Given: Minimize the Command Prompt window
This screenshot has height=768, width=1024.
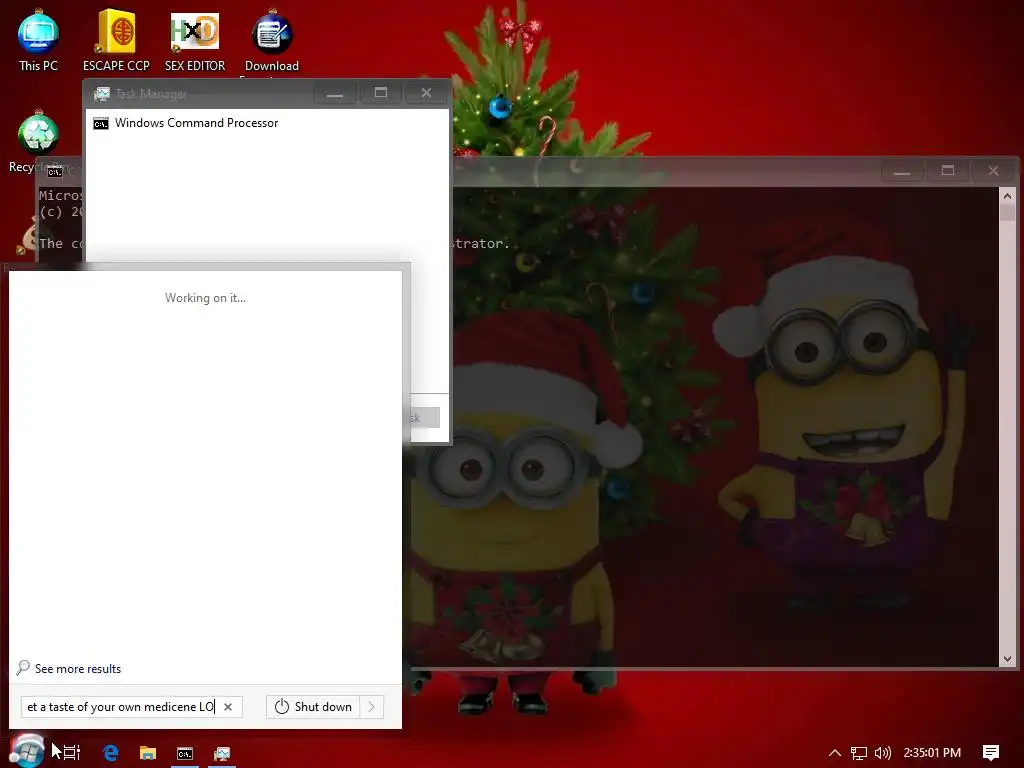Looking at the screenshot, I should [x=902, y=171].
